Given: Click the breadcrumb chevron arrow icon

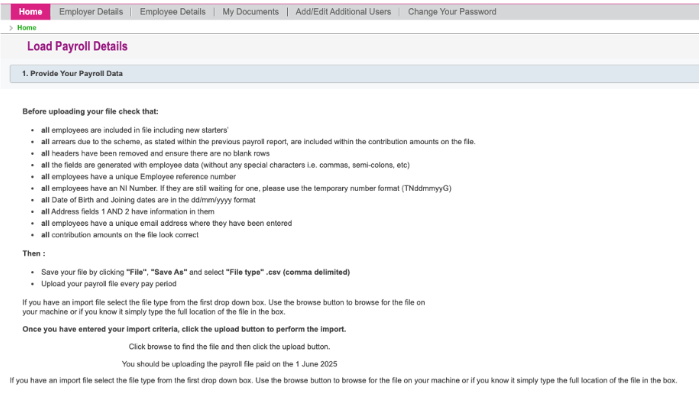Looking at the screenshot, I should coord(11,28).
